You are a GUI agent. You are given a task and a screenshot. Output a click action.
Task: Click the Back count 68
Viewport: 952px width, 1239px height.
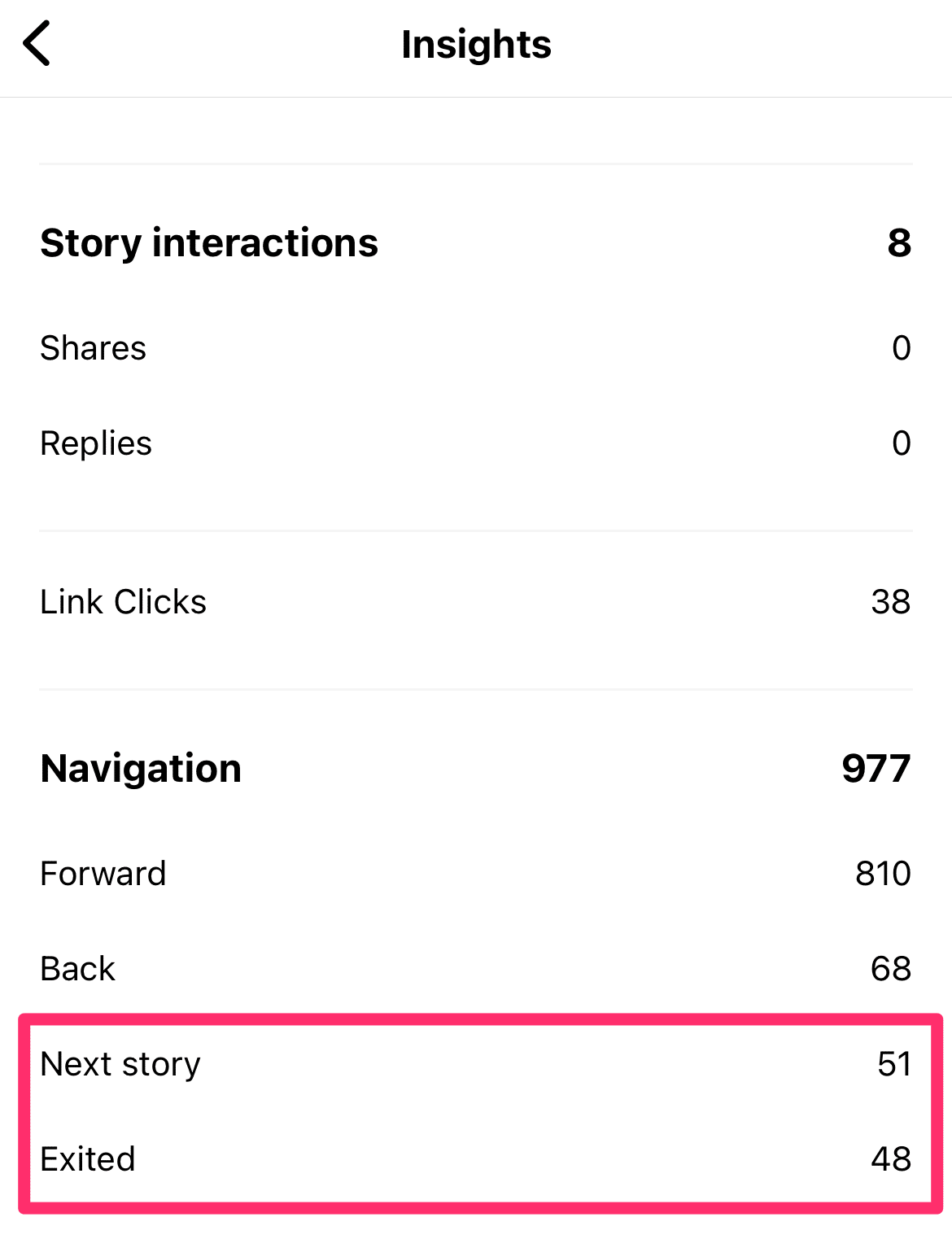(890, 969)
